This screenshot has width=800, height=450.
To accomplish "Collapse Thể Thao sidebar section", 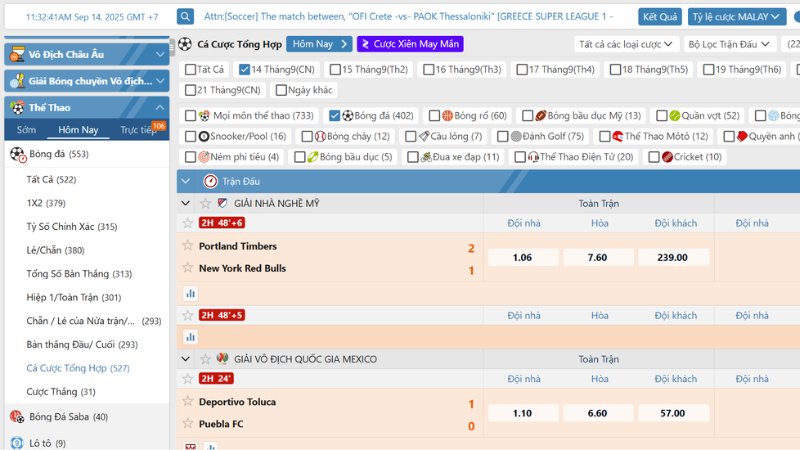I will tap(160, 107).
